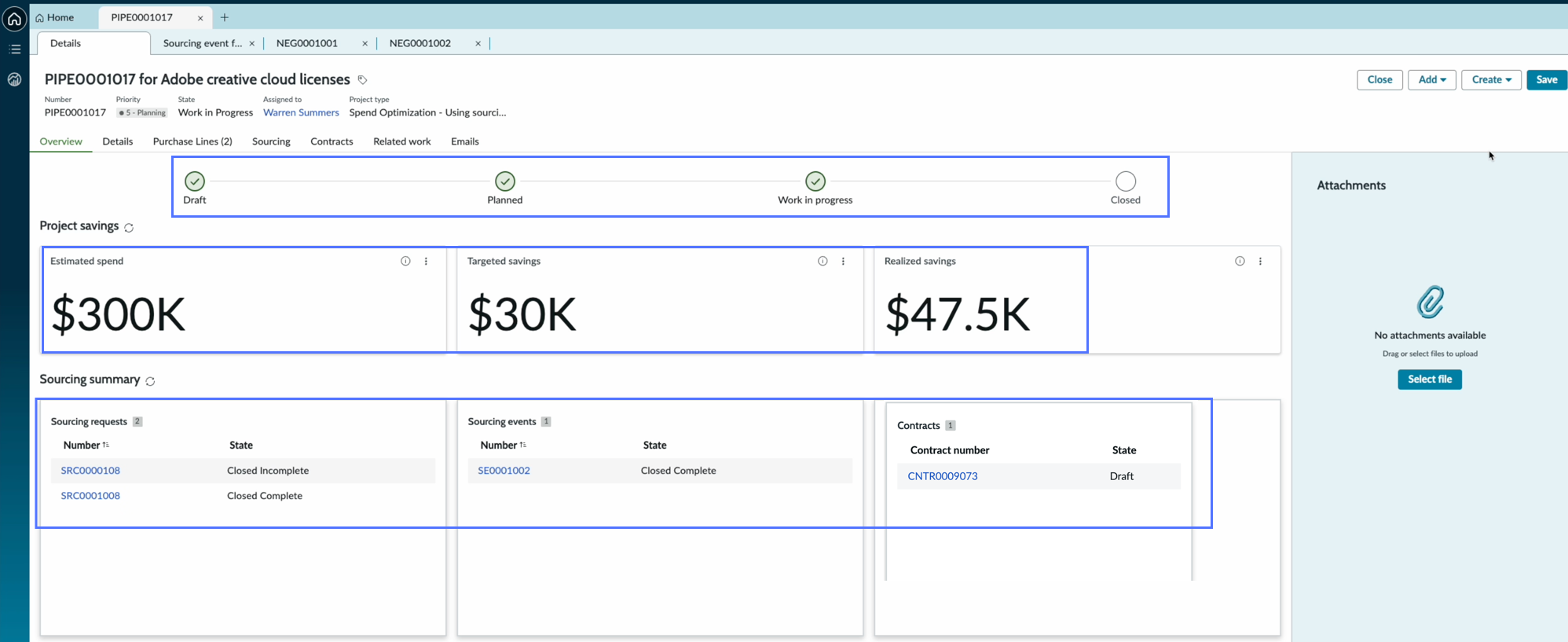This screenshot has width=1568, height=642.
Task: Open the Contracts section tab
Action: pos(332,141)
